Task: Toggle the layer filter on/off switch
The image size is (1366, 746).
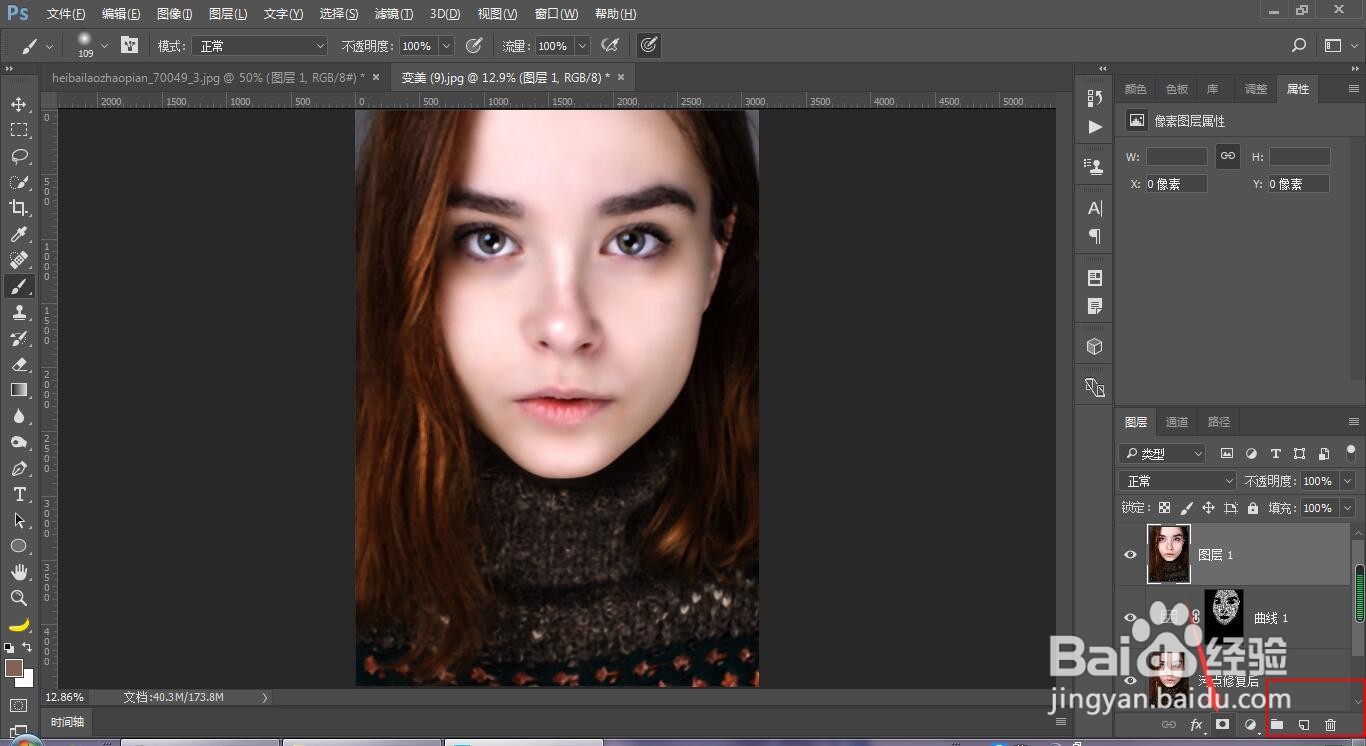Action: coord(1351,453)
